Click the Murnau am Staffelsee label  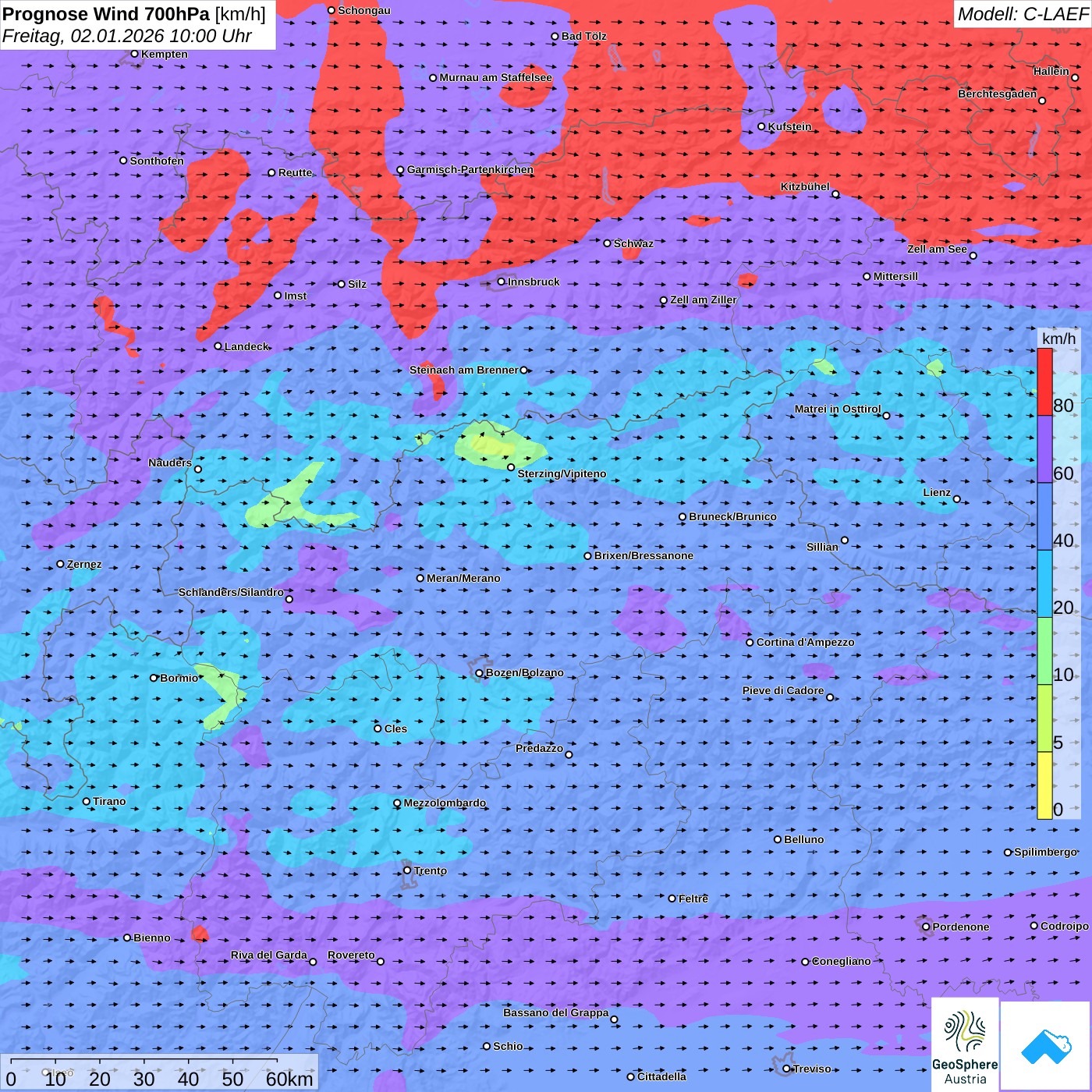[x=495, y=77]
